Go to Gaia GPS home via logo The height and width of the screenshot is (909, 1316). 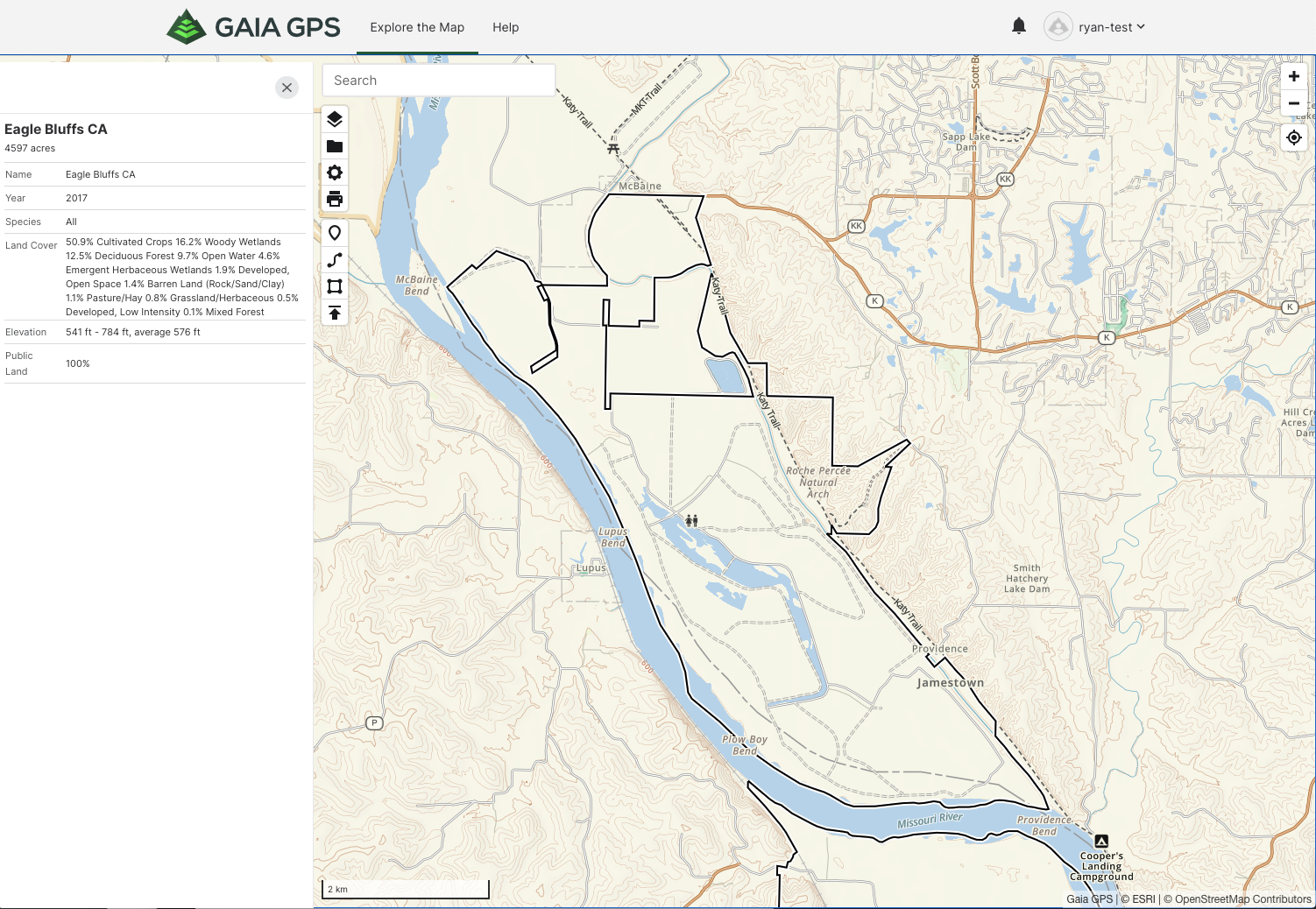(253, 27)
